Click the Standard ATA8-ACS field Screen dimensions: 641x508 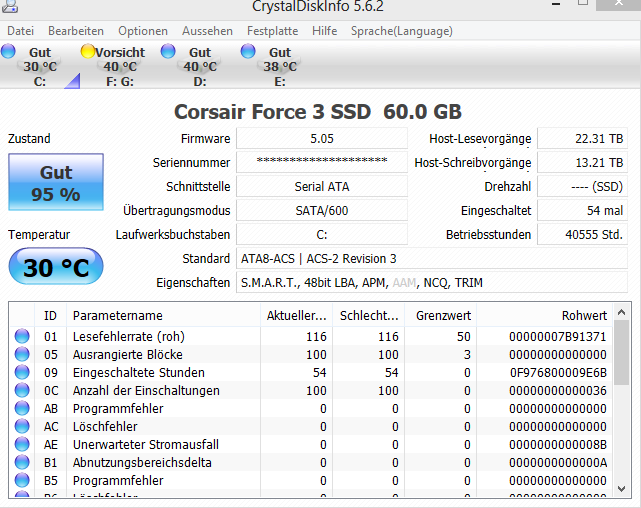pyautogui.click(x=432, y=259)
